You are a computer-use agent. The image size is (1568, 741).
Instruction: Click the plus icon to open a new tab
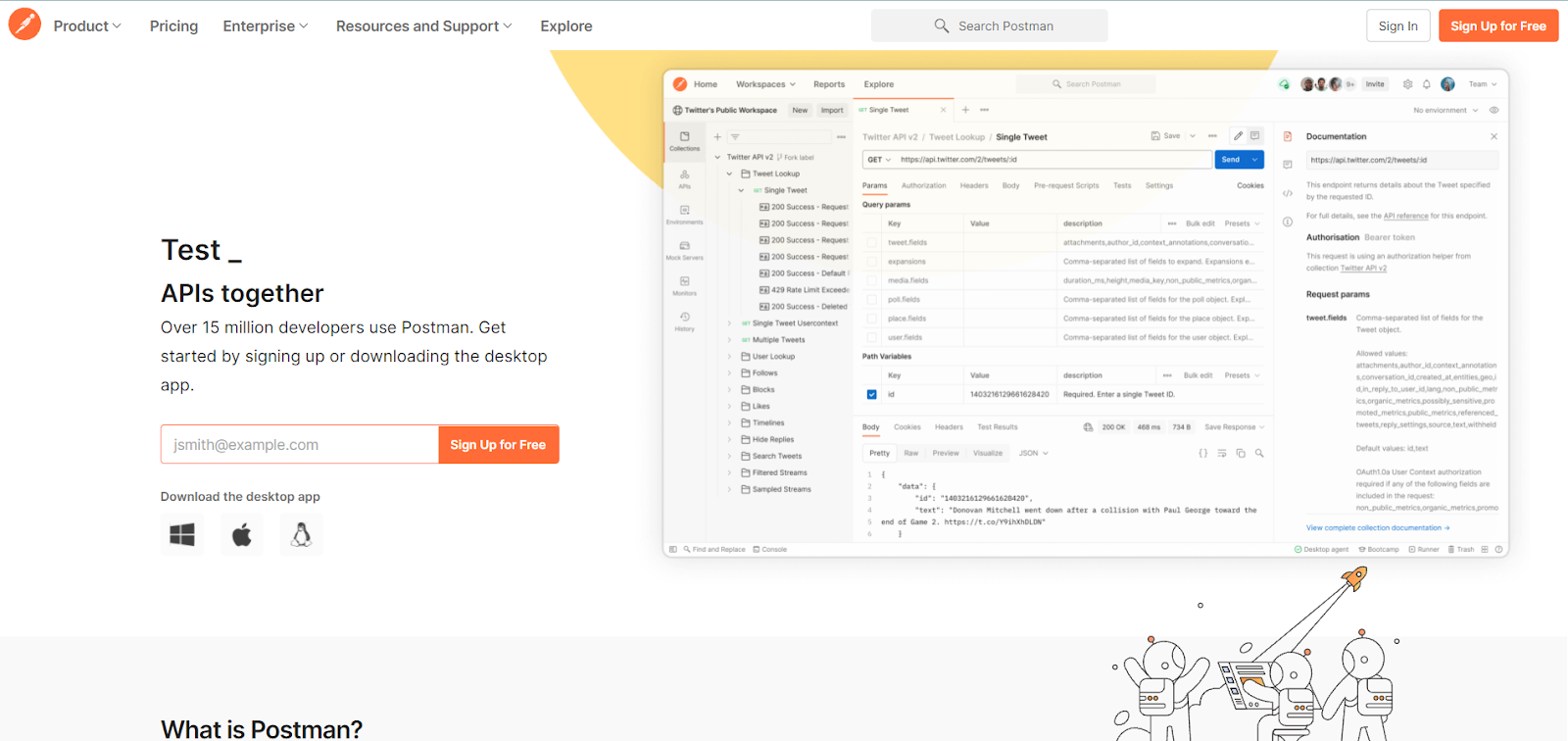[x=965, y=110]
